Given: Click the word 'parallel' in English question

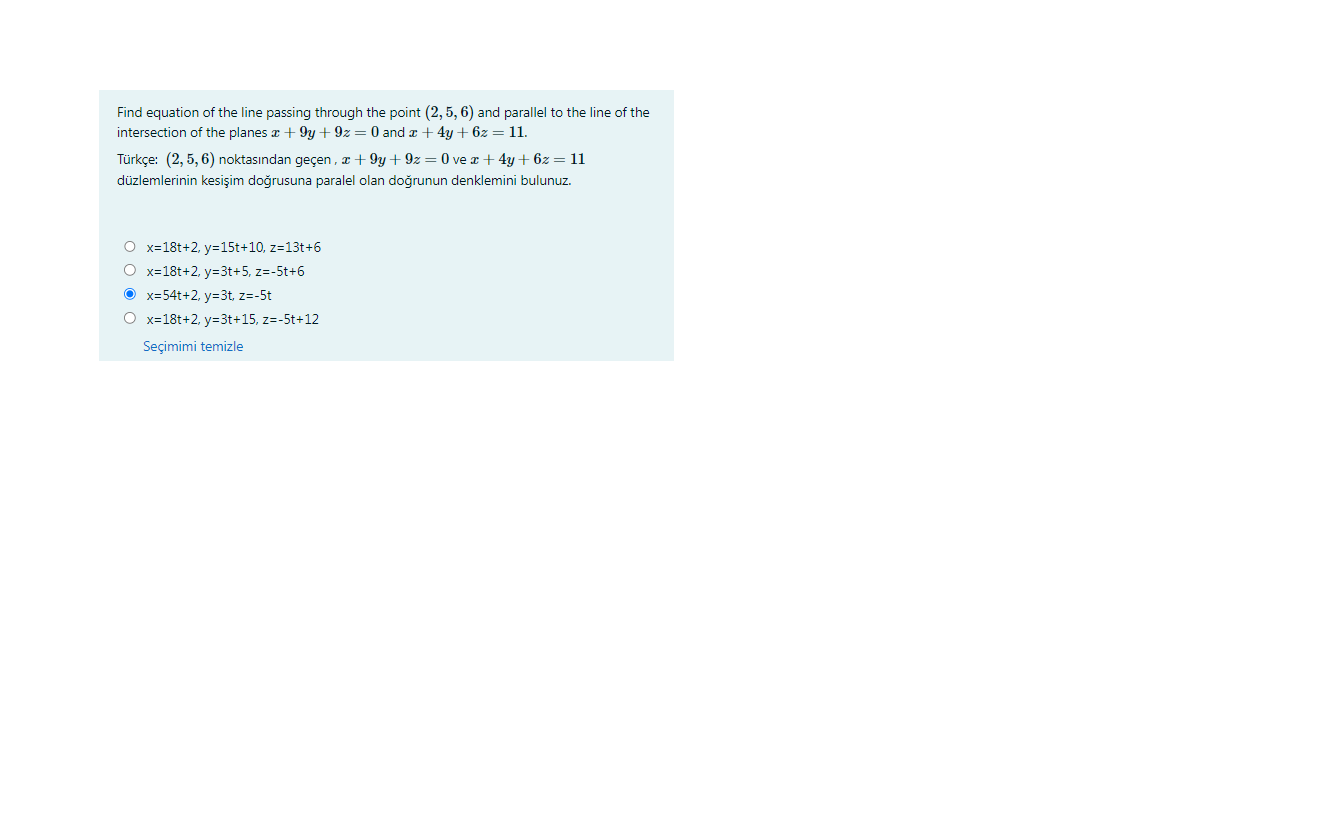Looking at the screenshot, I should (525, 113).
